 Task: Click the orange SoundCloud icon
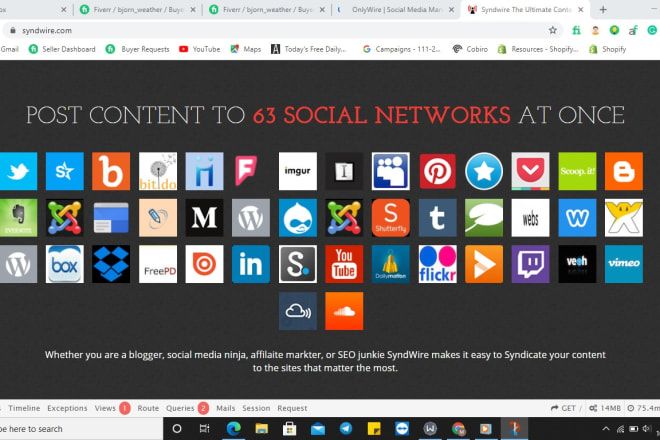[344, 311]
